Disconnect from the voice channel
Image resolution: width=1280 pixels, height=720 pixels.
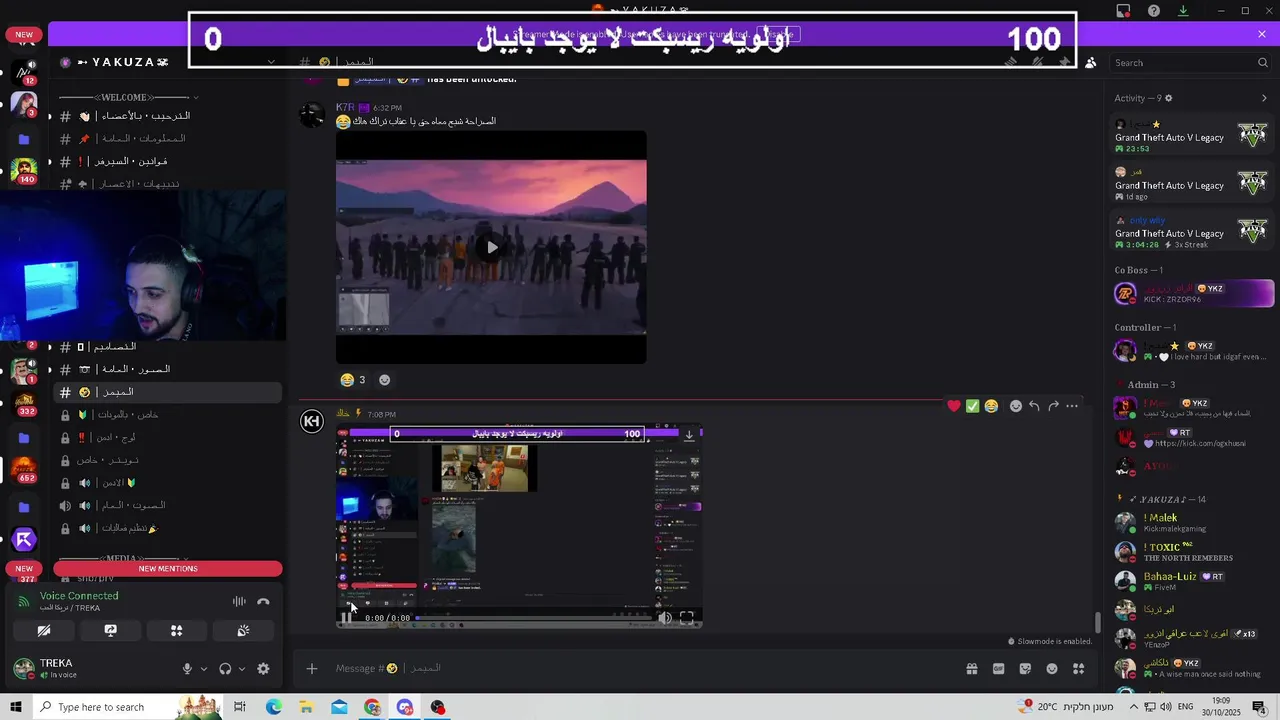tap(263, 602)
